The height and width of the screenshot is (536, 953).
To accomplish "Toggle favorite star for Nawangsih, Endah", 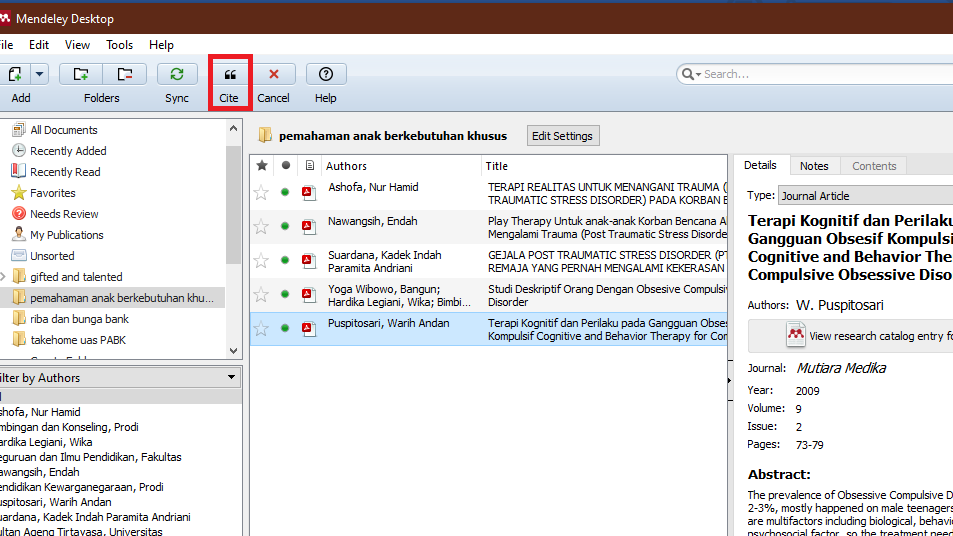I will pos(261,227).
